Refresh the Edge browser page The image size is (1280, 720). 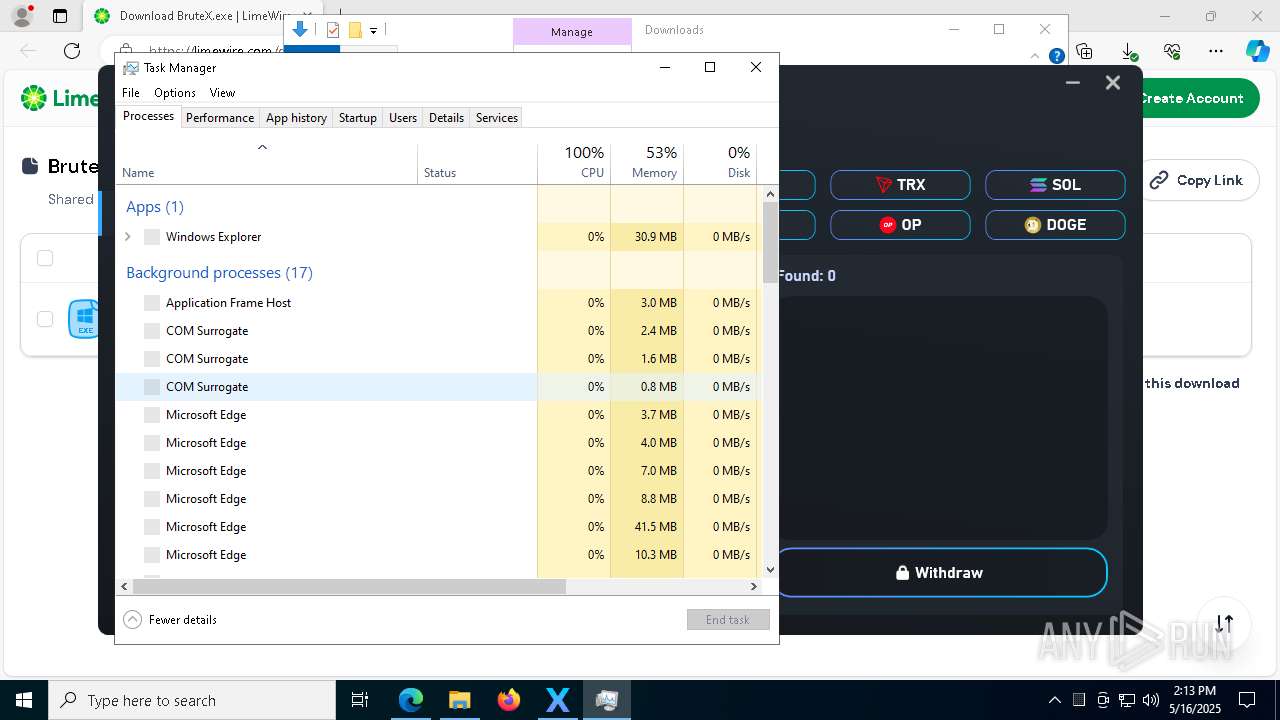point(72,51)
